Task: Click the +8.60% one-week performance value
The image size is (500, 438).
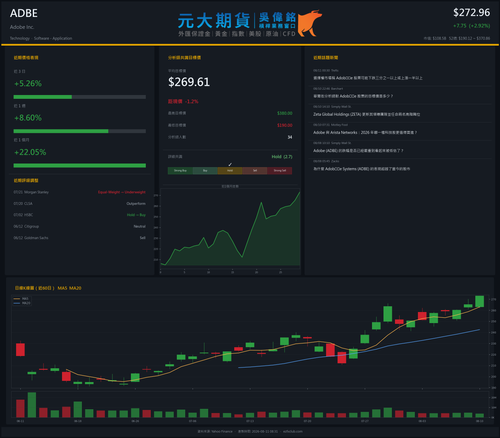Action: [x=28, y=118]
